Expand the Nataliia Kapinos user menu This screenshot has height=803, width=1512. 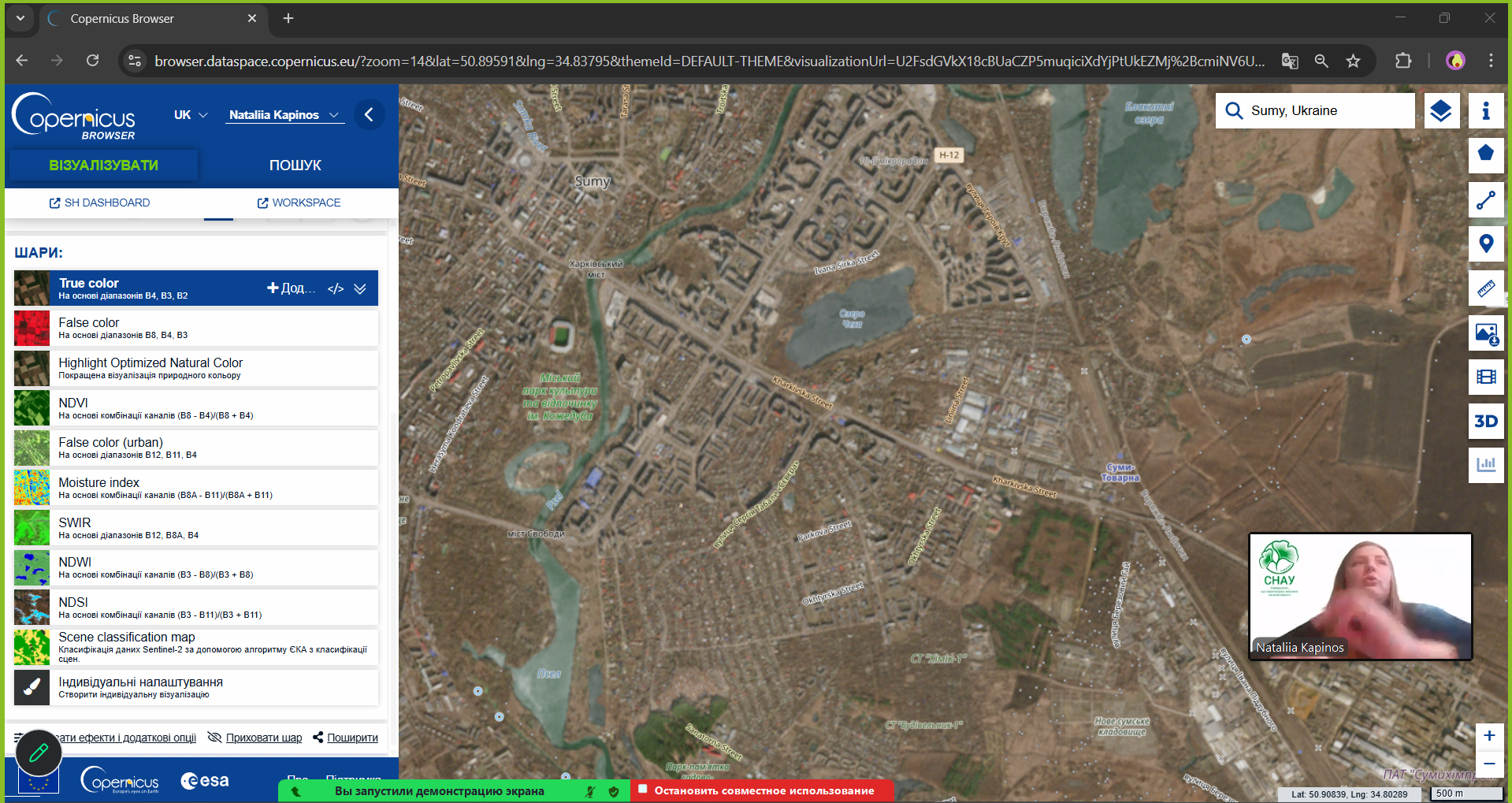click(284, 115)
